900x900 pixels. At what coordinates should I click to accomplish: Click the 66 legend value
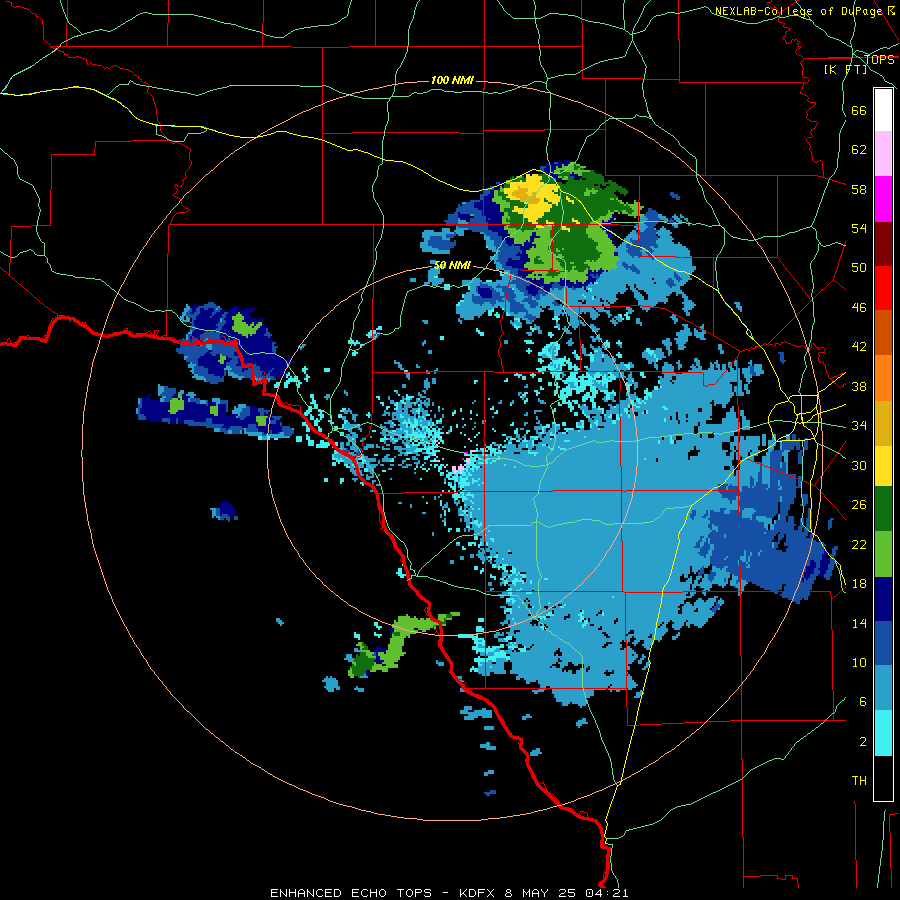pos(859,110)
